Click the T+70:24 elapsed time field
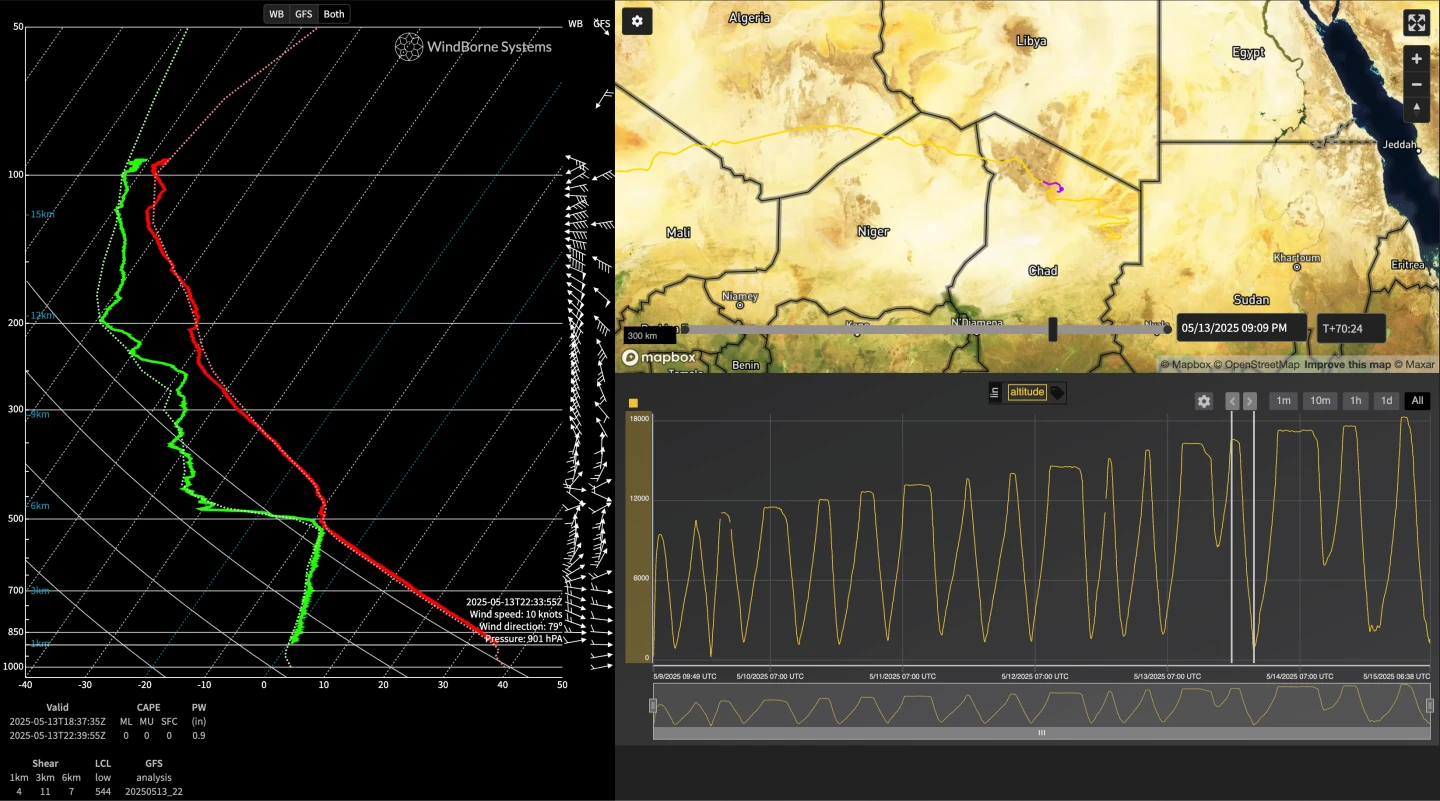1440x801 pixels. coord(1351,328)
